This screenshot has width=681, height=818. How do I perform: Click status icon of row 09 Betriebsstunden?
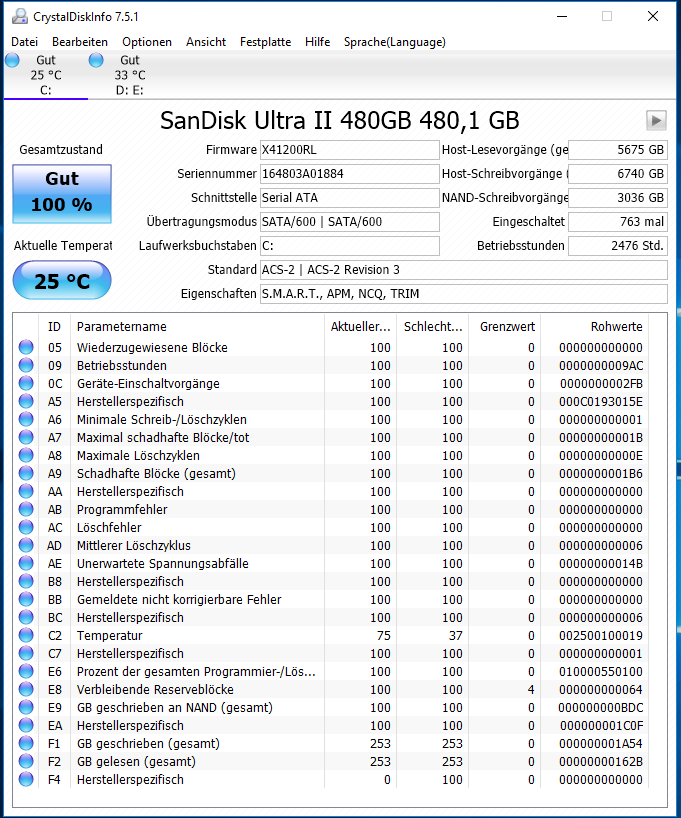pos(26,365)
